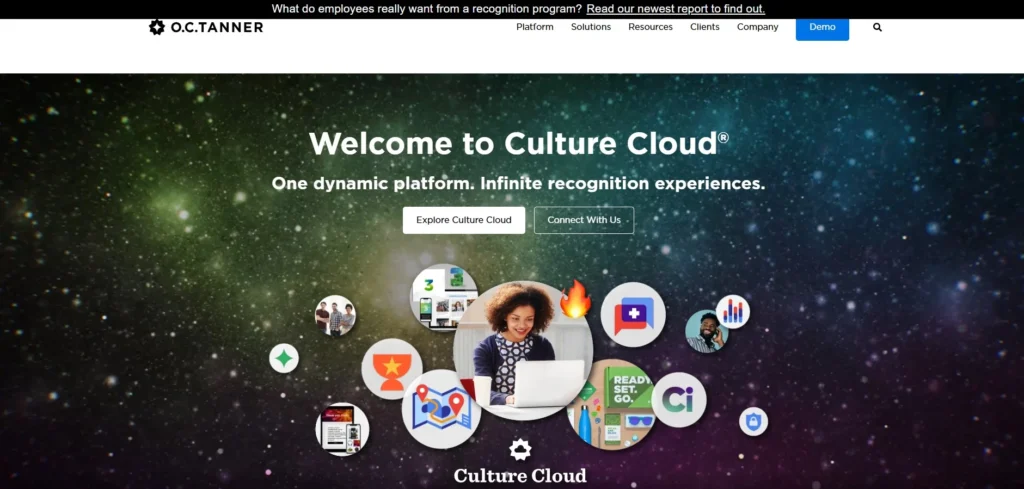
Task: Click the blue Demo button
Action: 822,28
